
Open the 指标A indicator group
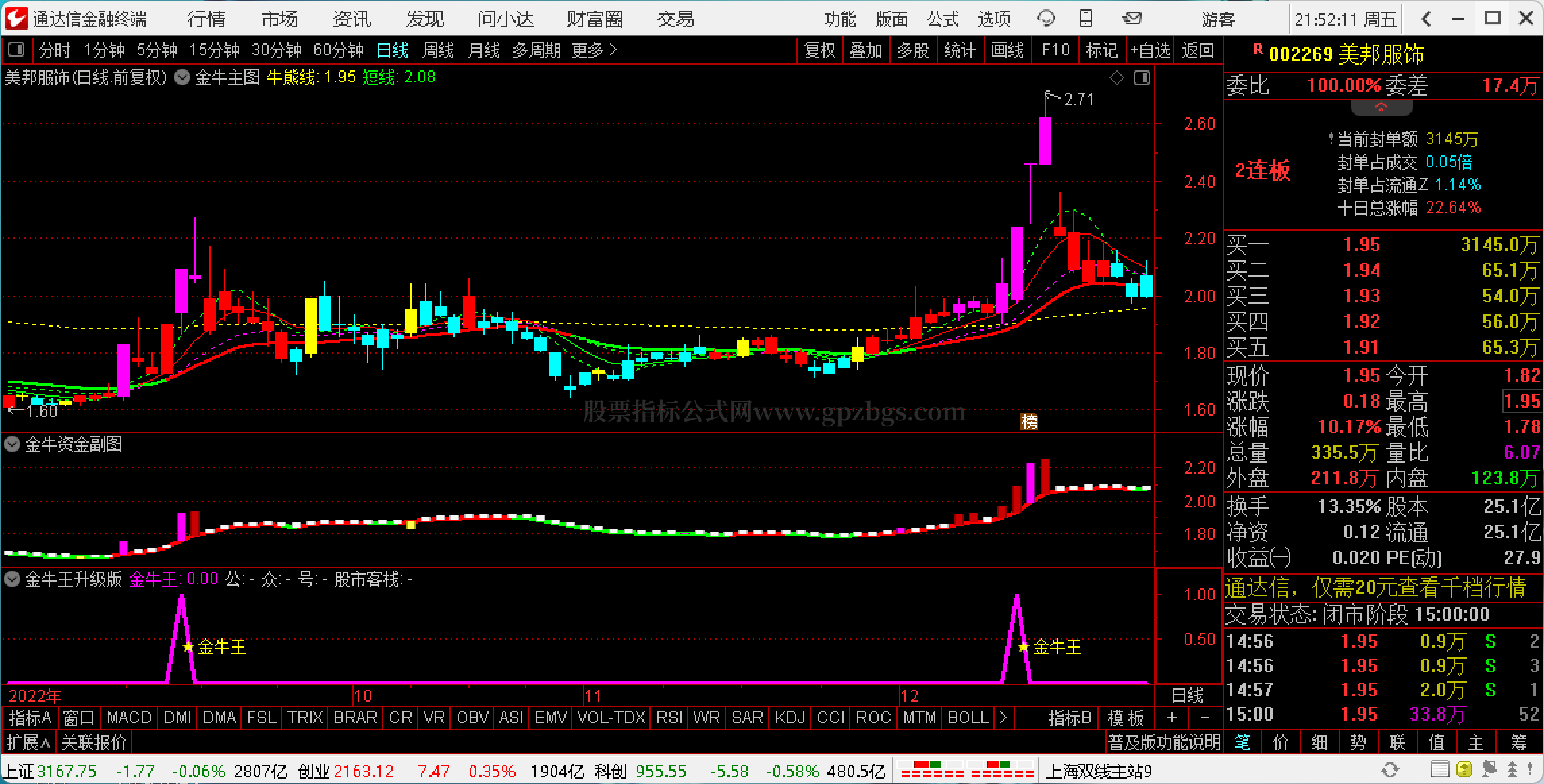30,718
